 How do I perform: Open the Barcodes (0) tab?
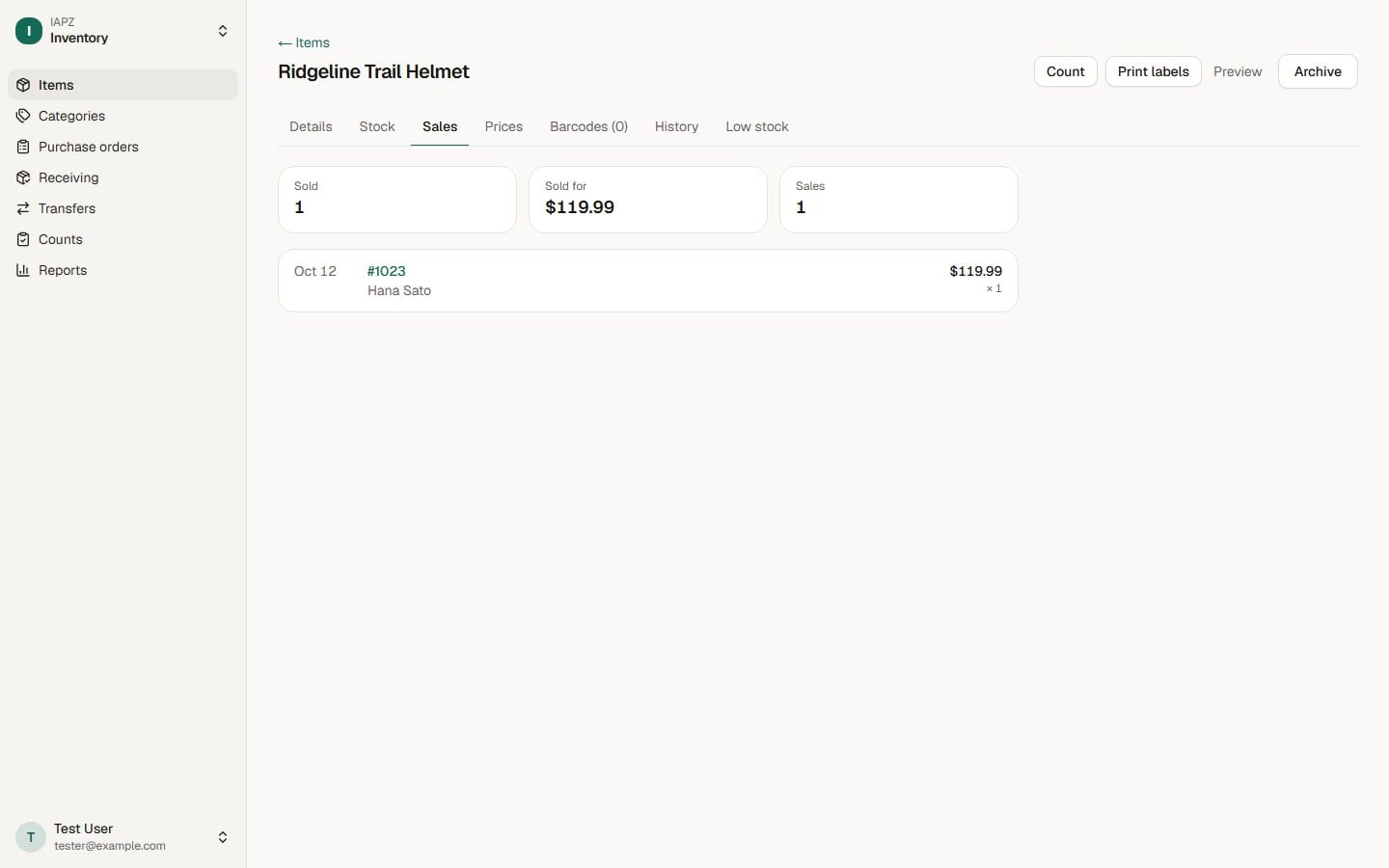tap(588, 126)
